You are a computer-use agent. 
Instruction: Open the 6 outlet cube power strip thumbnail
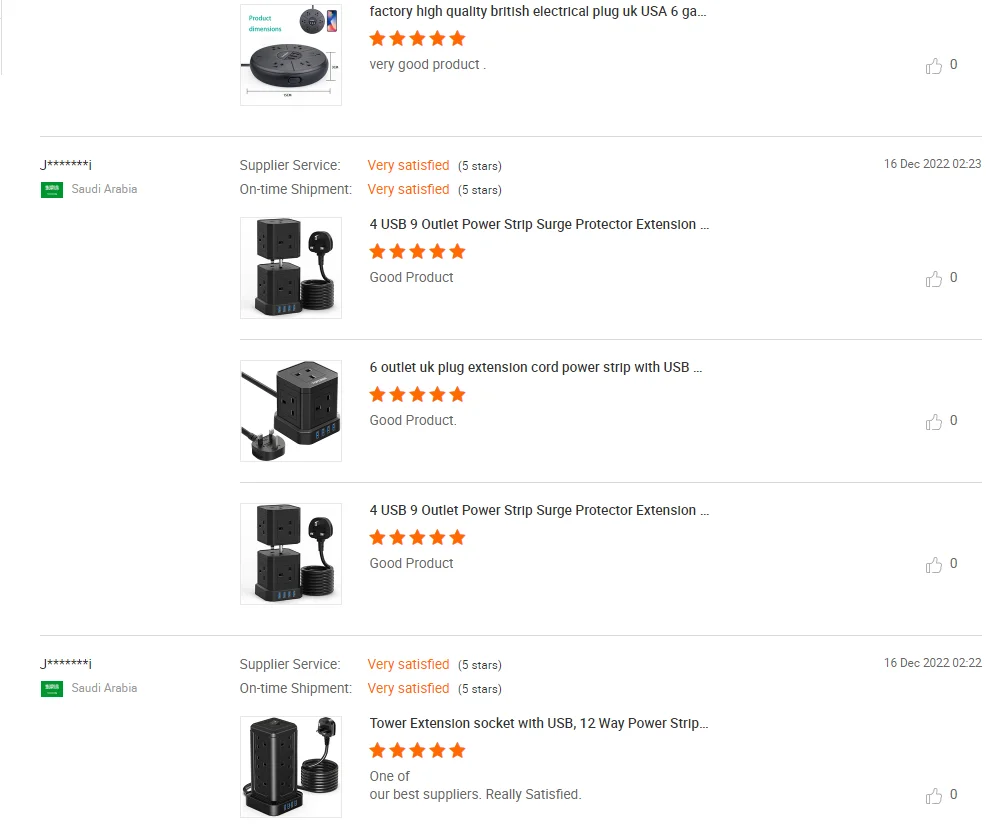pos(291,411)
